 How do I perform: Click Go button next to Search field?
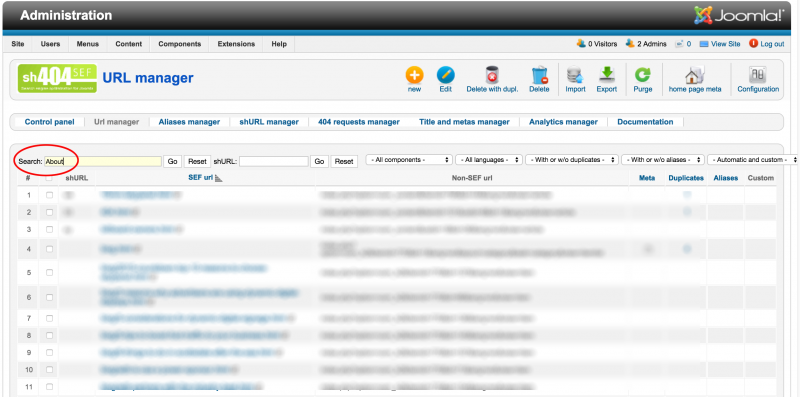click(172, 161)
